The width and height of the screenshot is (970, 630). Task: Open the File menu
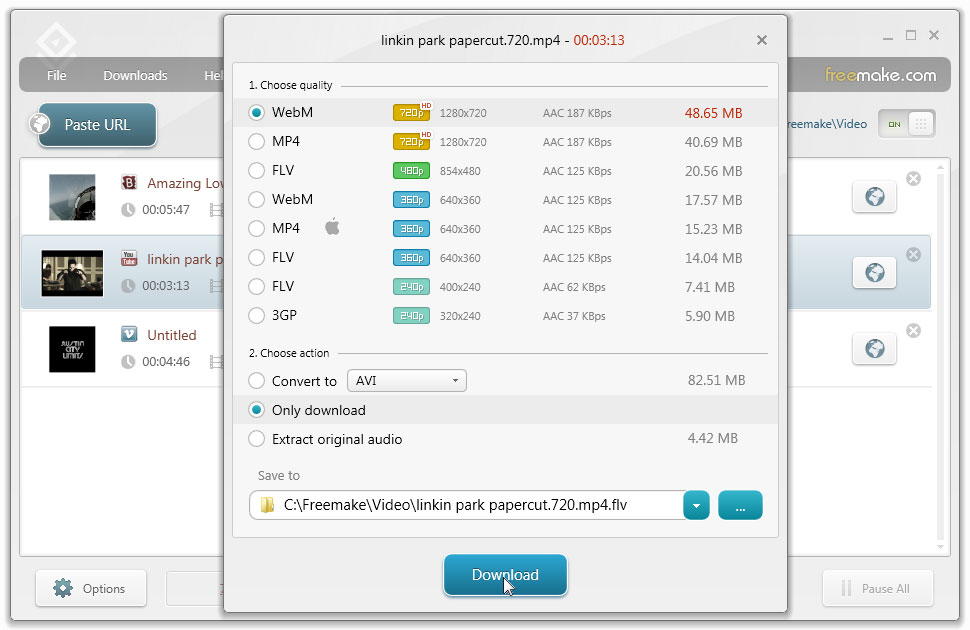[x=56, y=76]
